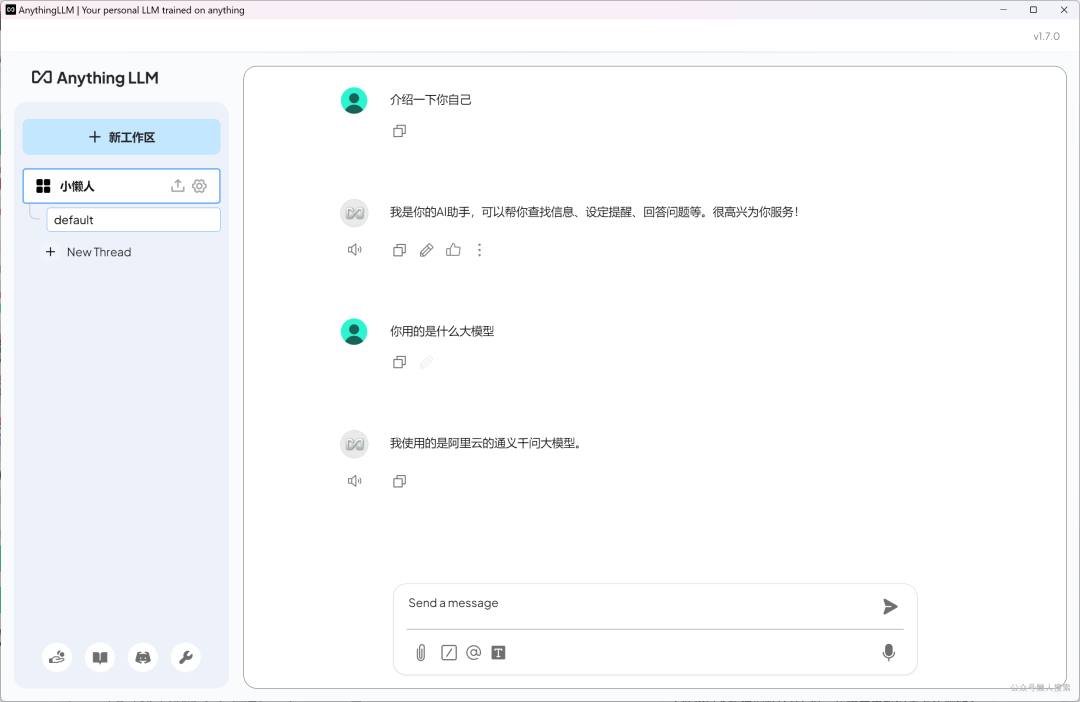The image size is (1080, 702).
Task: Play speech for the AI助手 reply
Action: (355, 250)
